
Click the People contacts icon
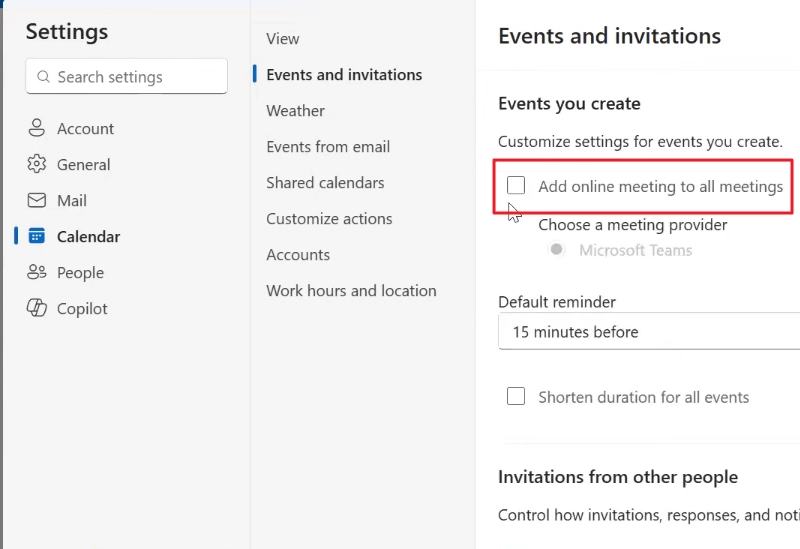coord(36,272)
